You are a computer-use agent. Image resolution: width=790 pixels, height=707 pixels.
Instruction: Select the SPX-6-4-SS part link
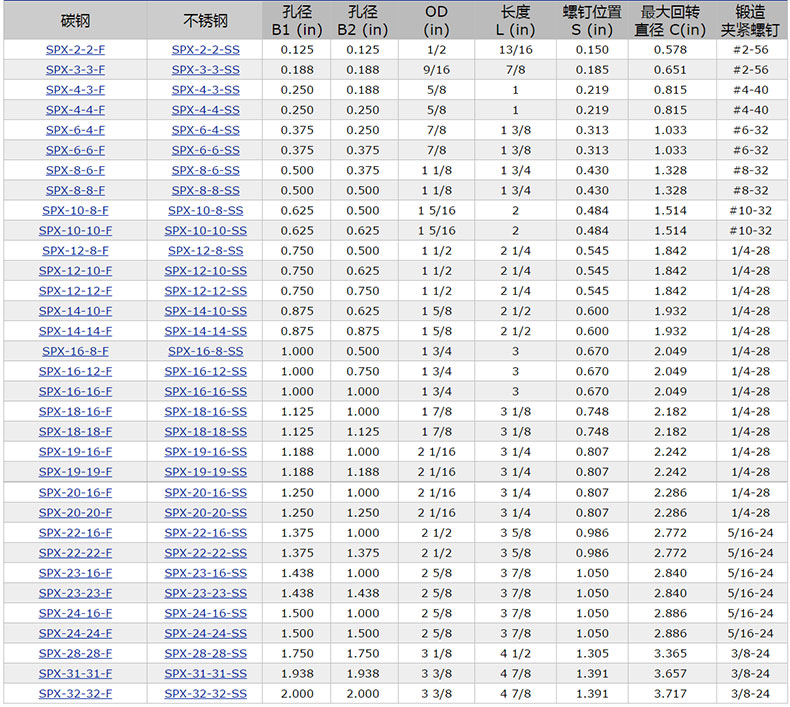tap(205, 130)
